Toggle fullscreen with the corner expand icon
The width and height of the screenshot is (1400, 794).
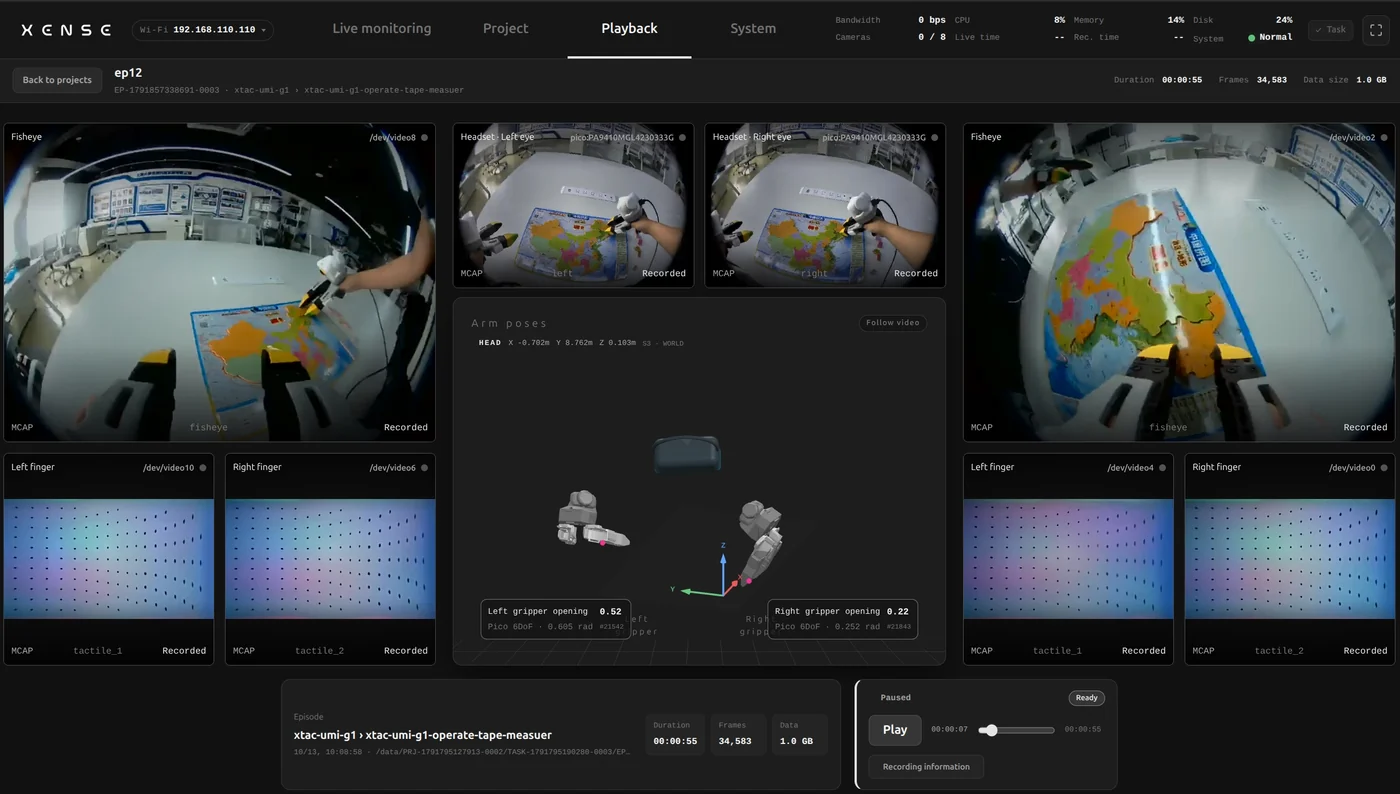coord(1375,30)
